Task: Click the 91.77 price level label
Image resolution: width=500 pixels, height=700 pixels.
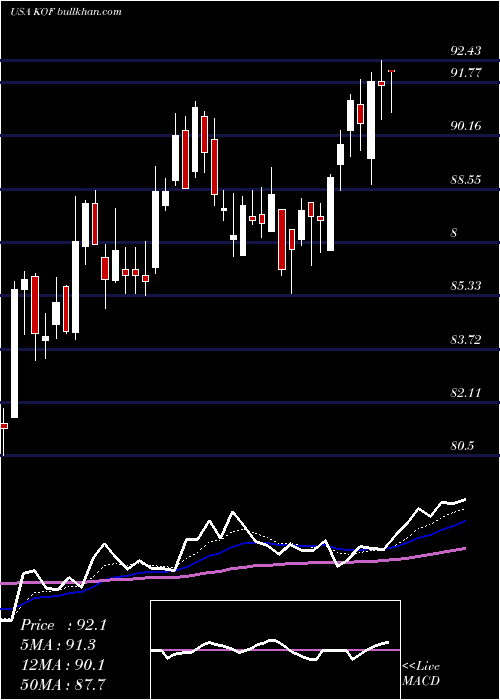Action: tap(466, 72)
